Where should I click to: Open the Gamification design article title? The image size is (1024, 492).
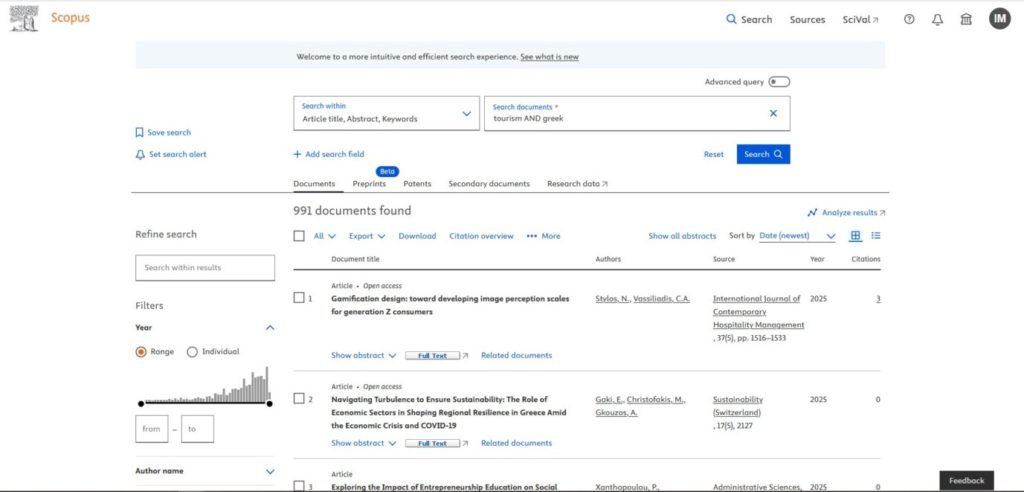pos(450,305)
